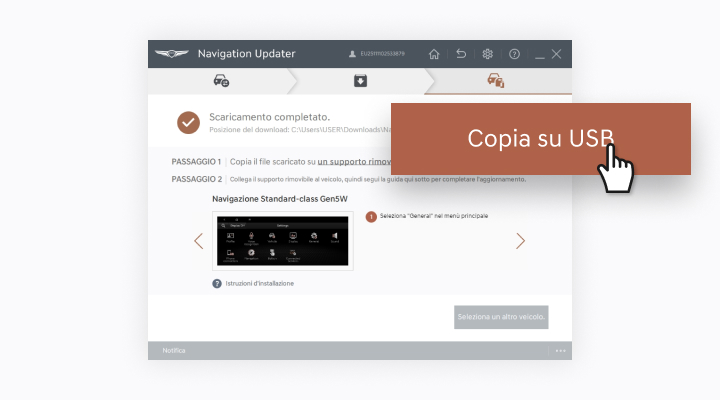720x400 pixels.
Task: Click the download completed checkmark icon
Action: (188, 122)
